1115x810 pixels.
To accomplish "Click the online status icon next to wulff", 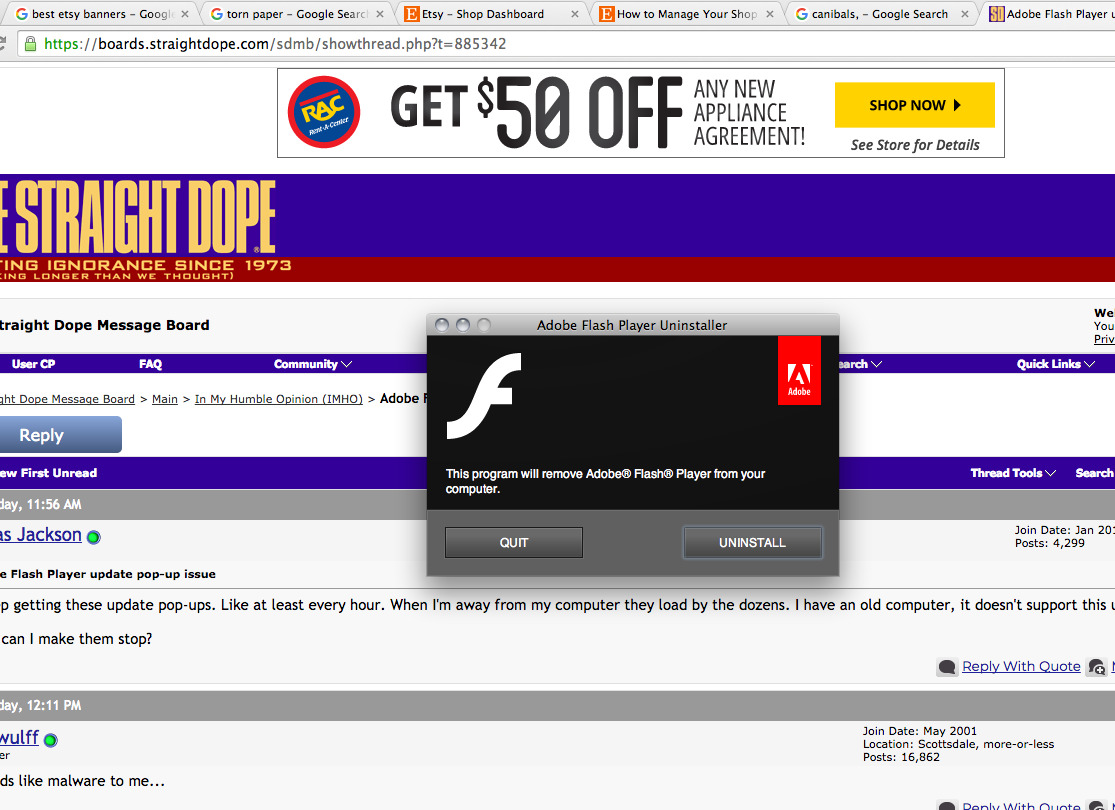I will (50, 740).
